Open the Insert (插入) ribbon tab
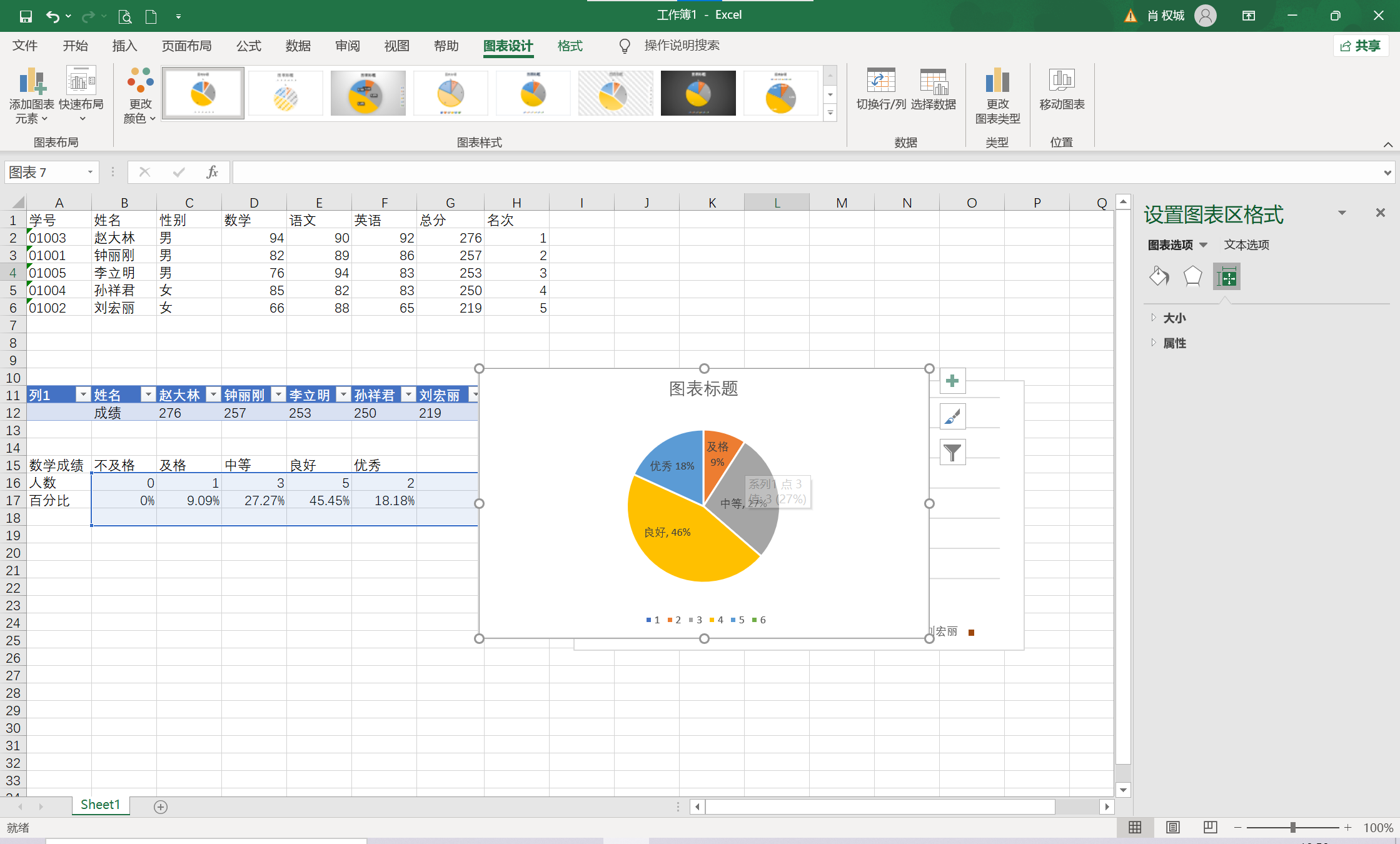This screenshot has width=1400, height=844. point(124,46)
